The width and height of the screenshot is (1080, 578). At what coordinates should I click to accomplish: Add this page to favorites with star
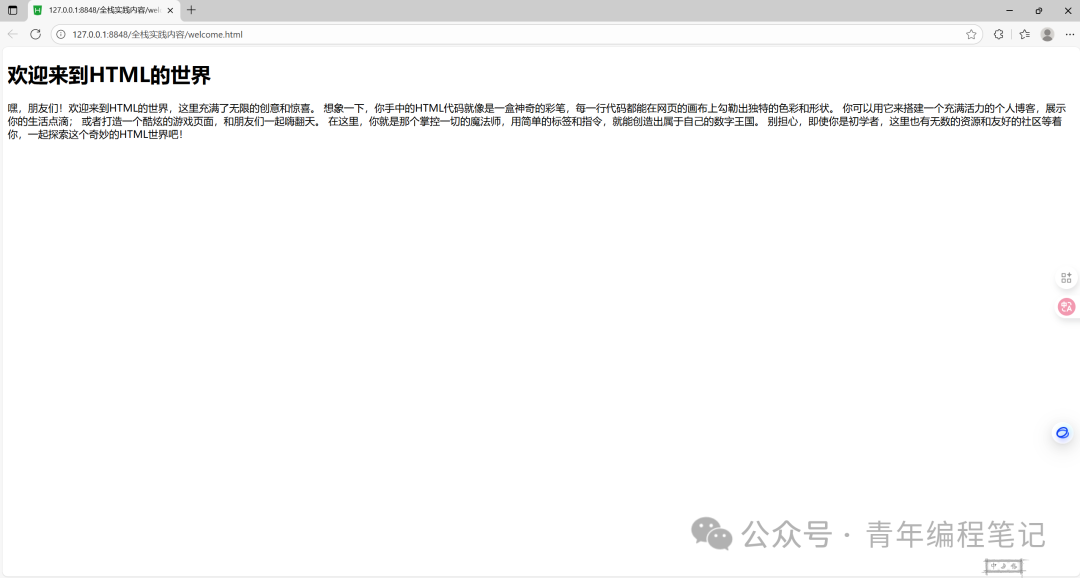coord(971,34)
